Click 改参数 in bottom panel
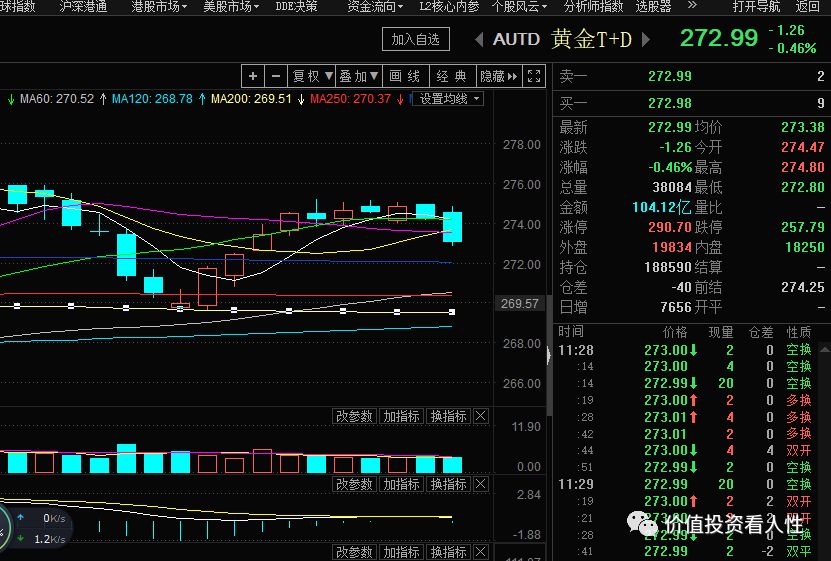 [355, 552]
